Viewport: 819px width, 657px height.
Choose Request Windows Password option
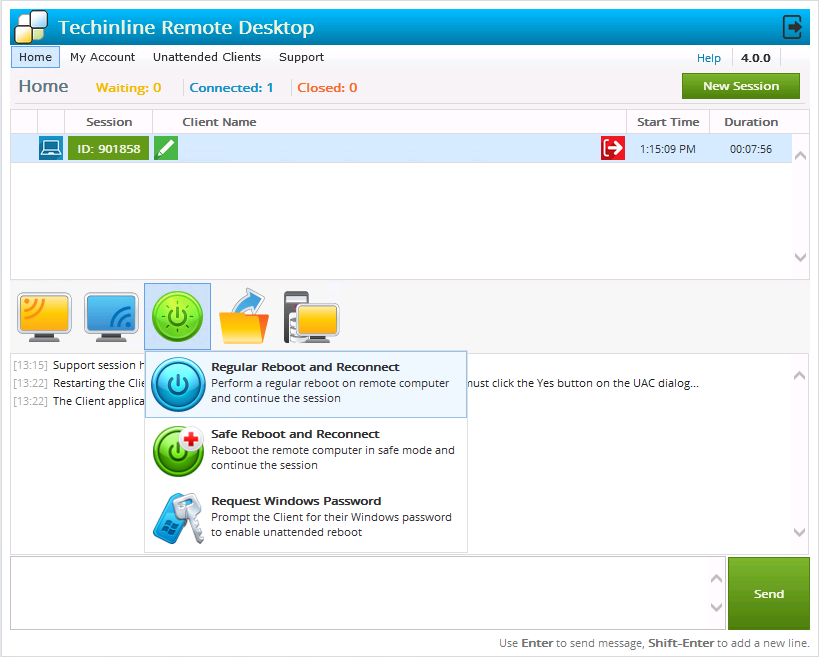[306, 517]
